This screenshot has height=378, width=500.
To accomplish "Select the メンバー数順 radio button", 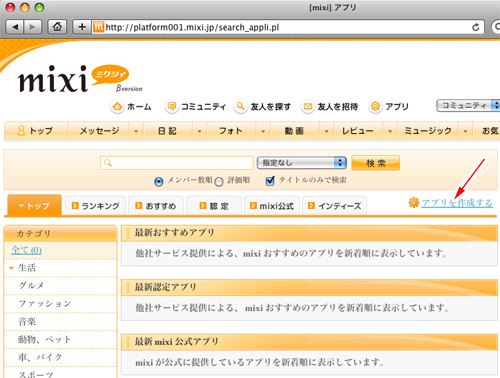I will tap(159, 182).
